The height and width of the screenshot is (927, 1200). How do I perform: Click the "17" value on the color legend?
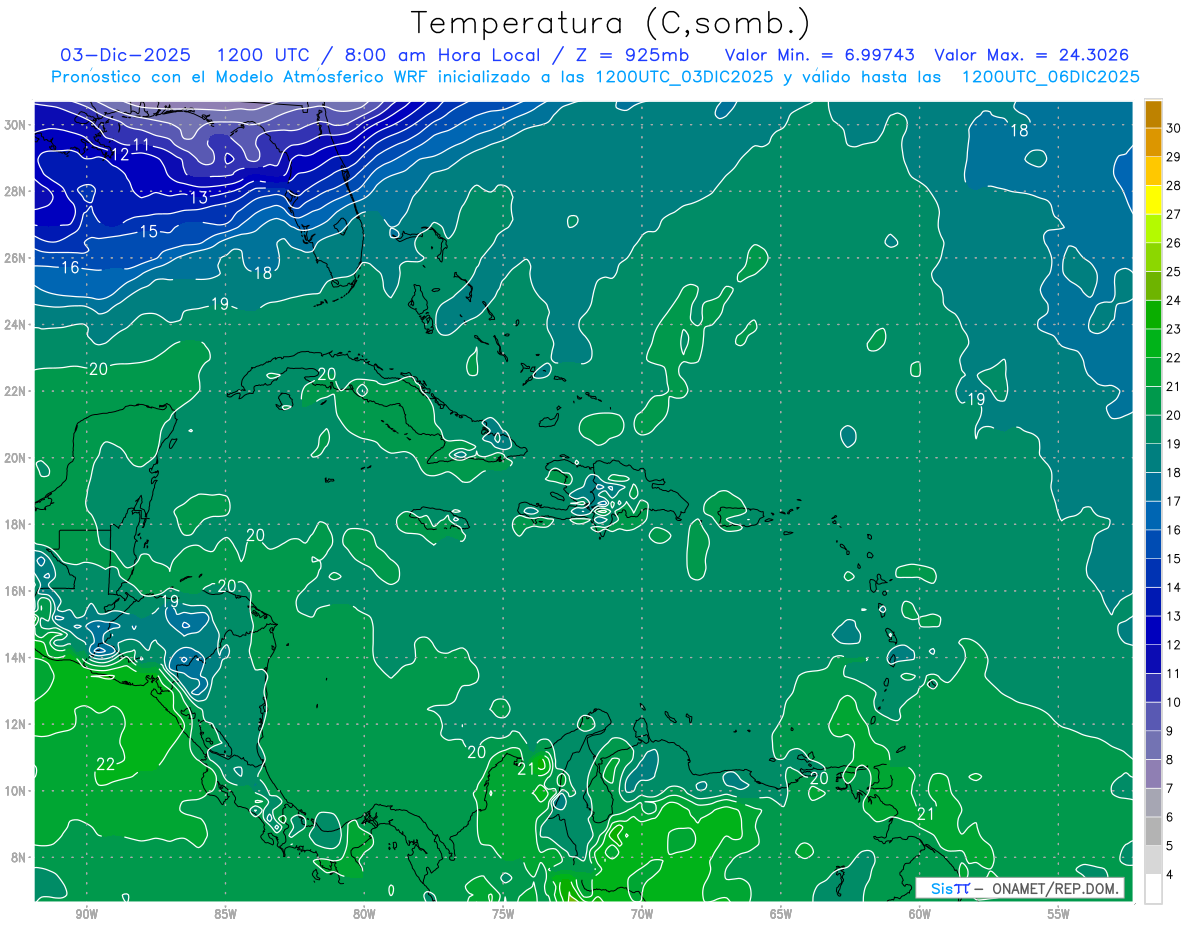coord(1174,501)
